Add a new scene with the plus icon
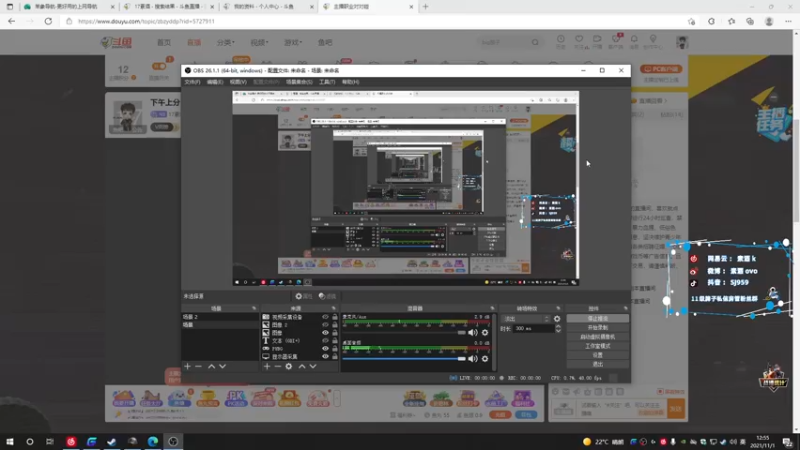Image resolution: width=800 pixels, height=450 pixels. [187, 366]
